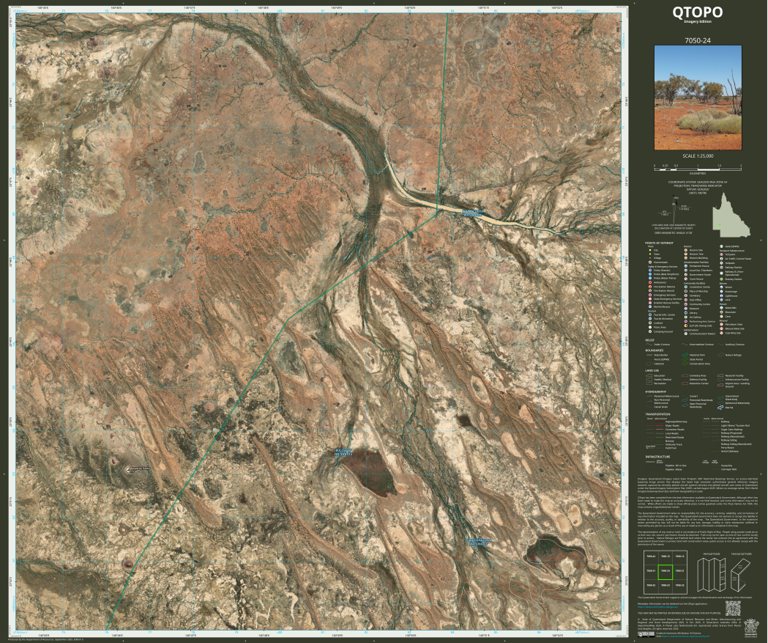
Task: Click the INFRASTRUCTURE legend heading
Action: pyautogui.click(x=658, y=456)
